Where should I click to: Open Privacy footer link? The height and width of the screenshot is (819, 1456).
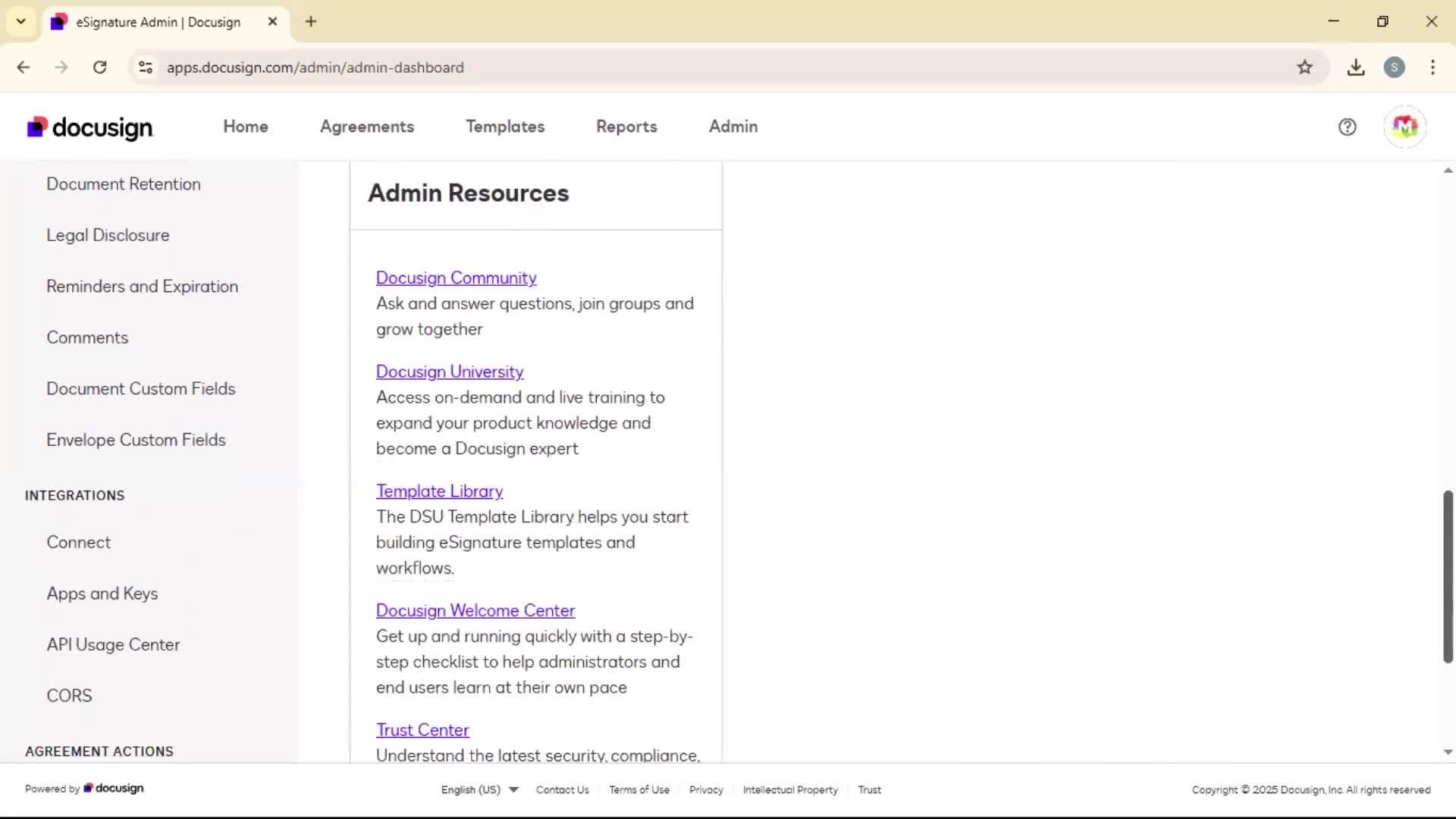tap(706, 789)
